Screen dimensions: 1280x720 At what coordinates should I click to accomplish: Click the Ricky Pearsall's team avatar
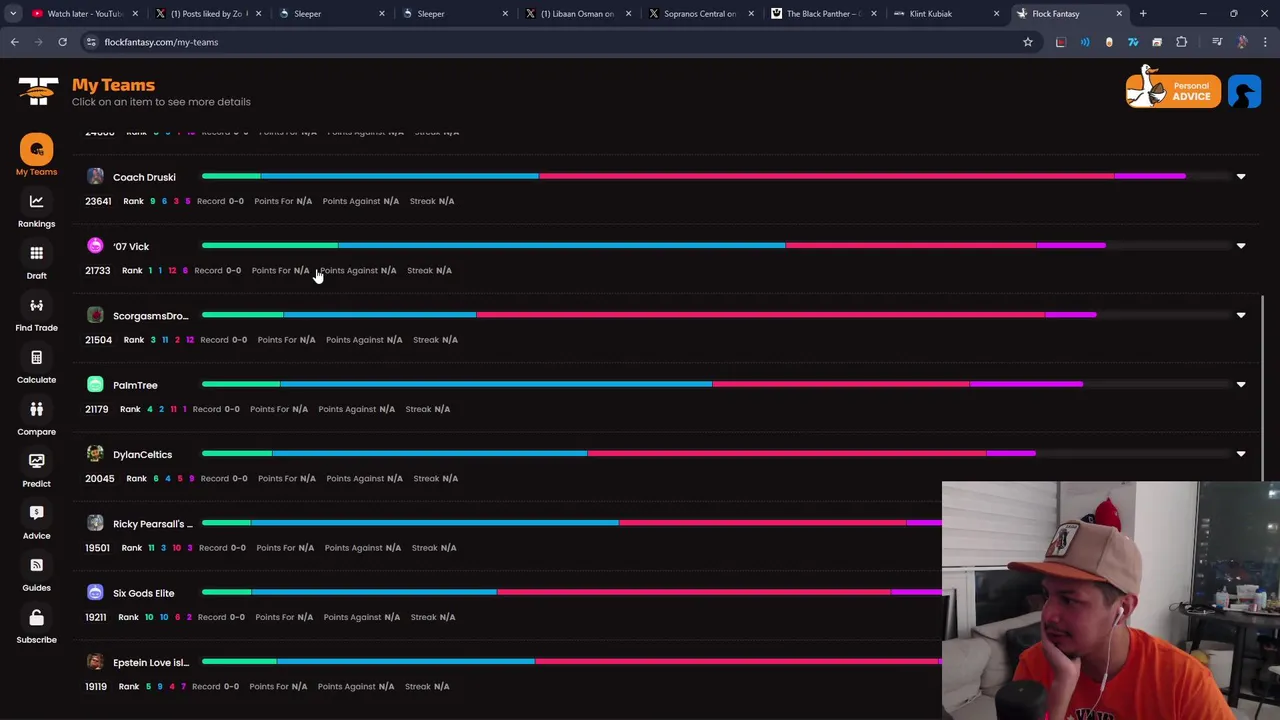point(95,523)
